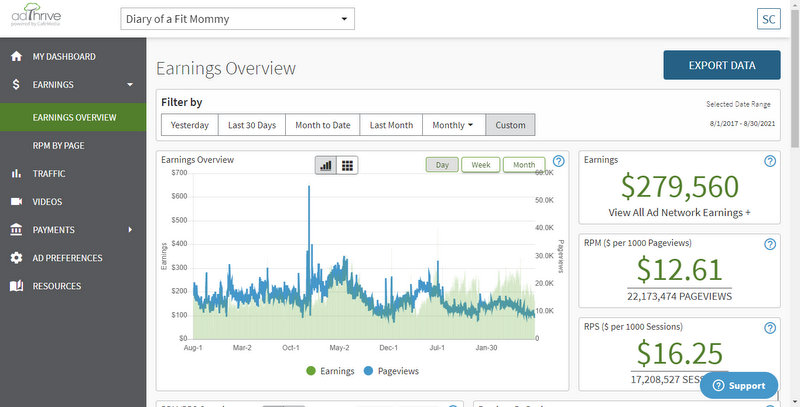Expand the Payments submenu arrow
The image size is (800, 407).
click(x=130, y=230)
